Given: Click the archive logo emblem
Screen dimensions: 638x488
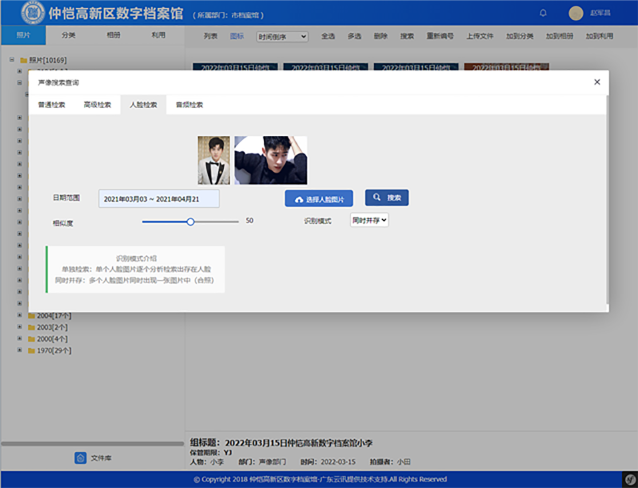Looking at the screenshot, I should (x=32, y=13).
